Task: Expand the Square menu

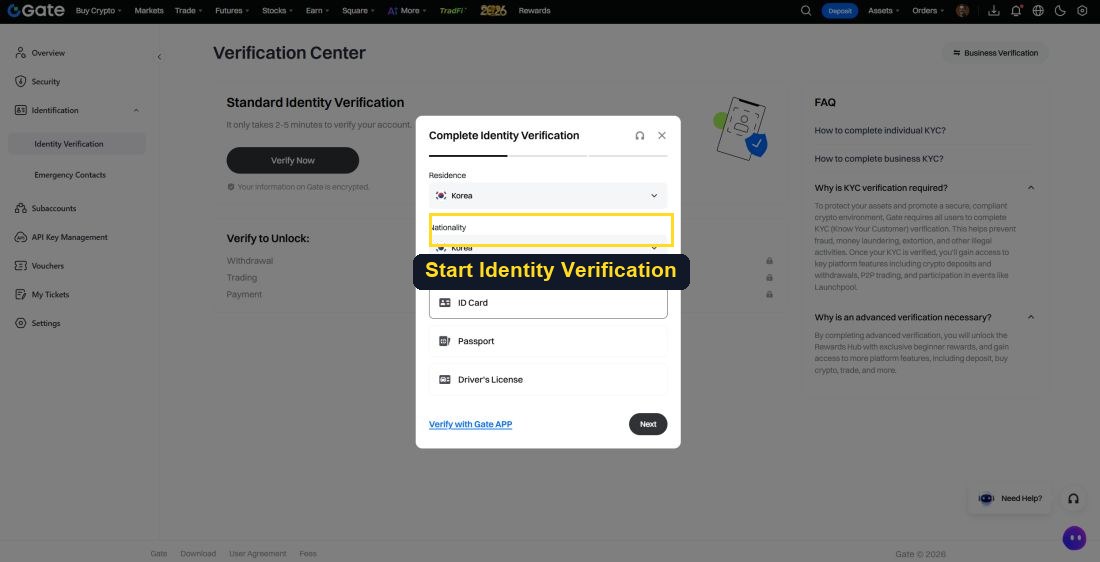Action: coord(358,11)
